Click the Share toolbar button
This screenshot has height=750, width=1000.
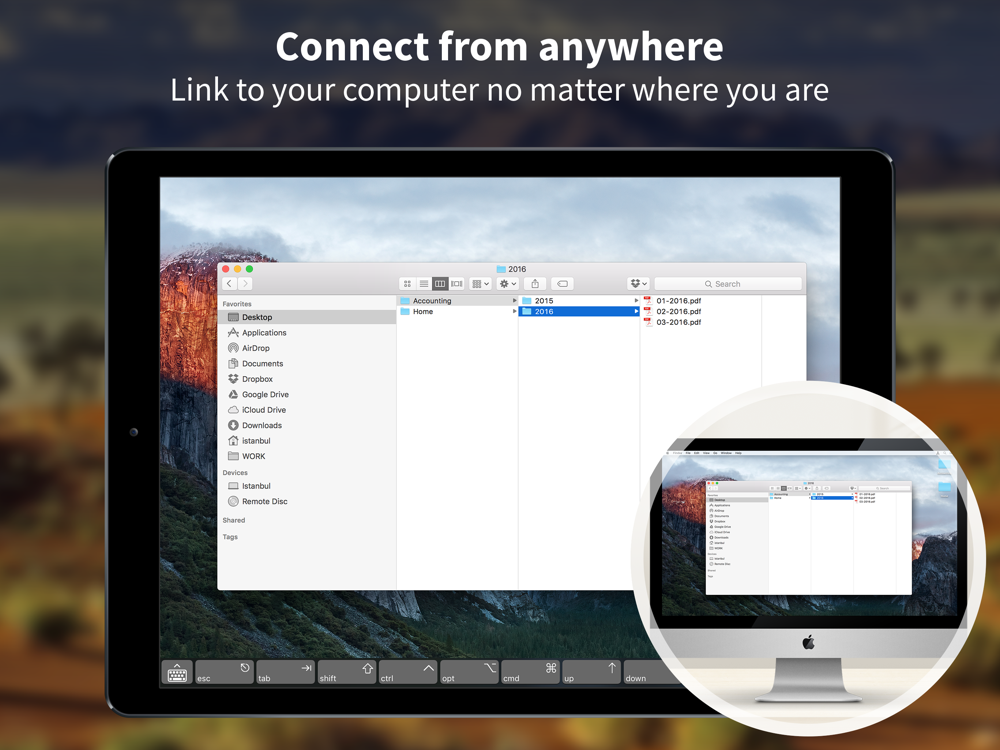535,284
